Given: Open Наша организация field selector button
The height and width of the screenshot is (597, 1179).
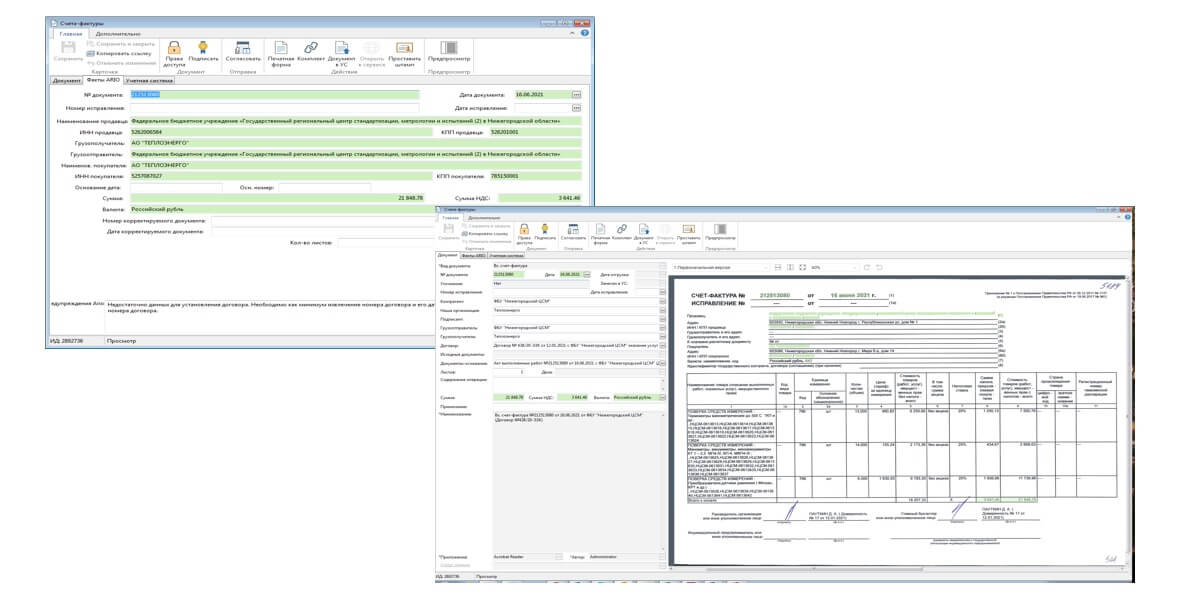Looking at the screenshot, I should (x=662, y=311).
